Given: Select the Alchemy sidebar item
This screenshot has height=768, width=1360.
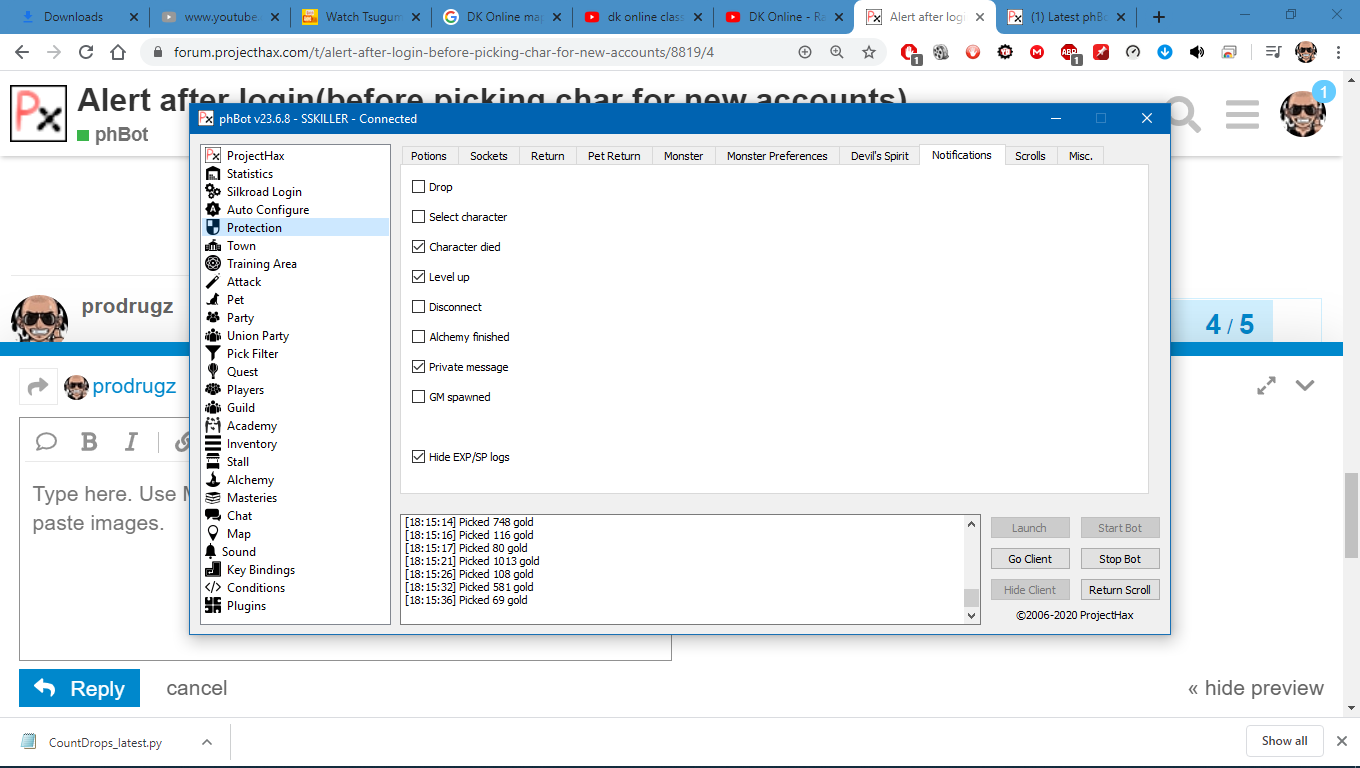Looking at the screenshot, I should (250, 480).
